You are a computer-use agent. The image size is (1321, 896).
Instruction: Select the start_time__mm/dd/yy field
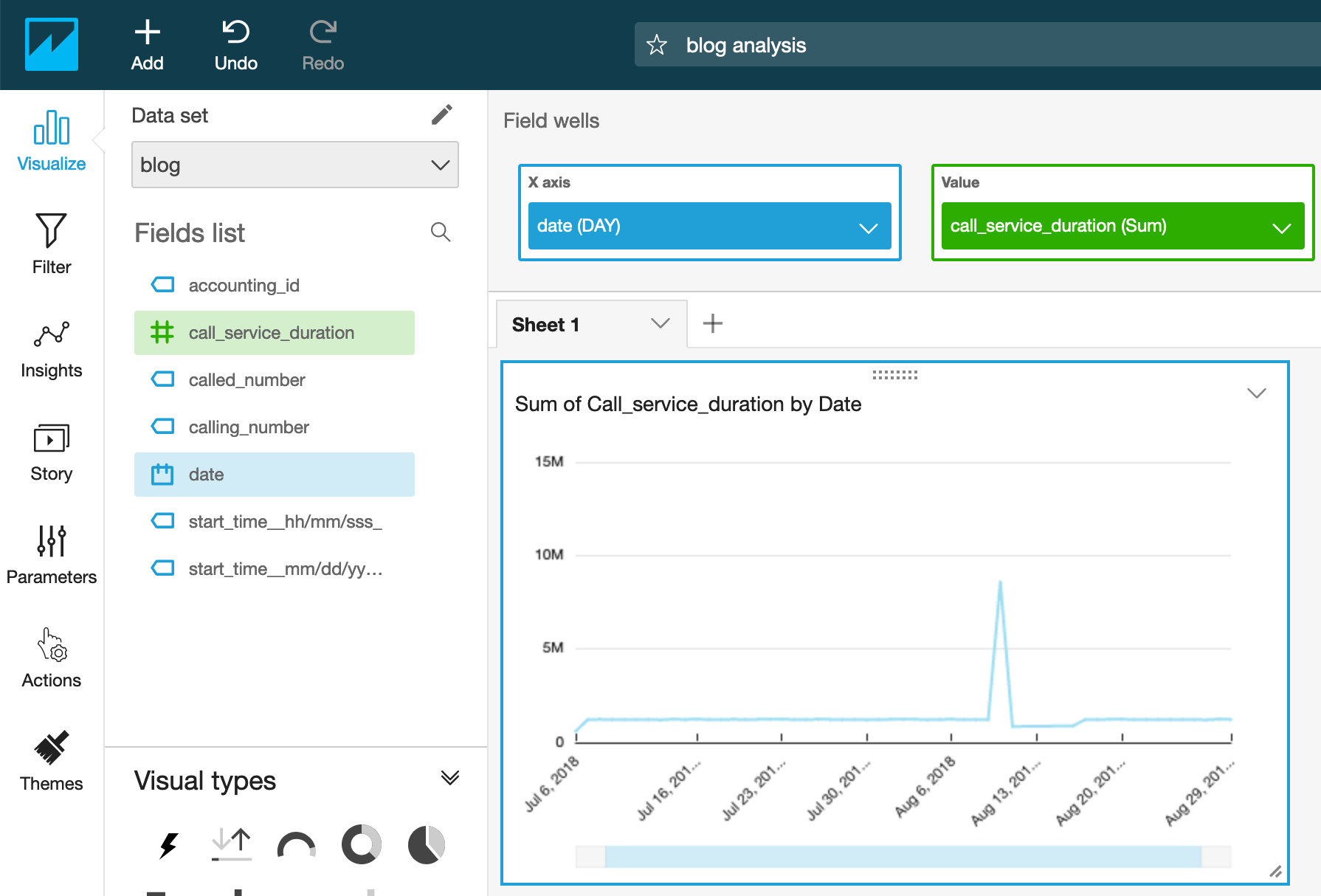(x=275, y=569)
